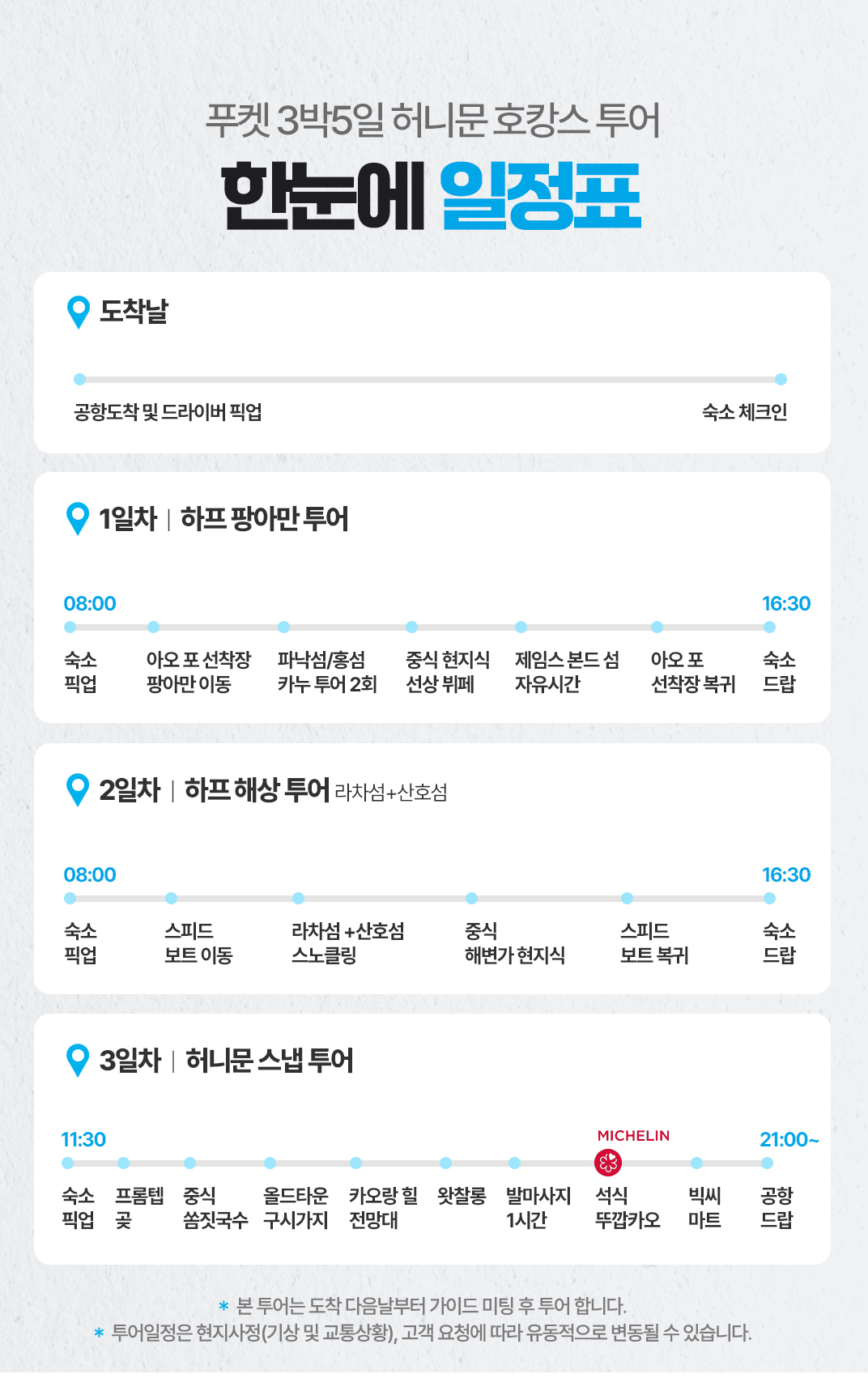Click the 하프 팡아만 투어 heading
The width and height of the screenshot is (868, 1378).
click(264, 519)
